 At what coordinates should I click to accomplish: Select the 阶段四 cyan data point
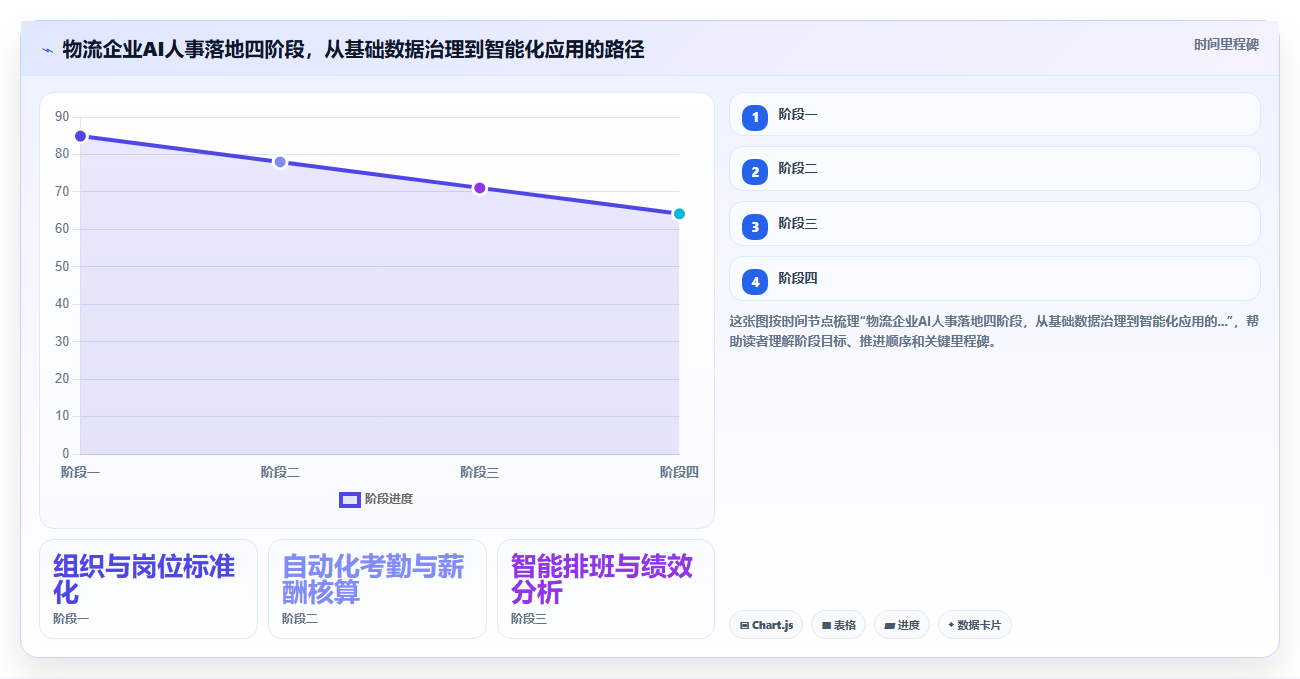click(679, 214)
